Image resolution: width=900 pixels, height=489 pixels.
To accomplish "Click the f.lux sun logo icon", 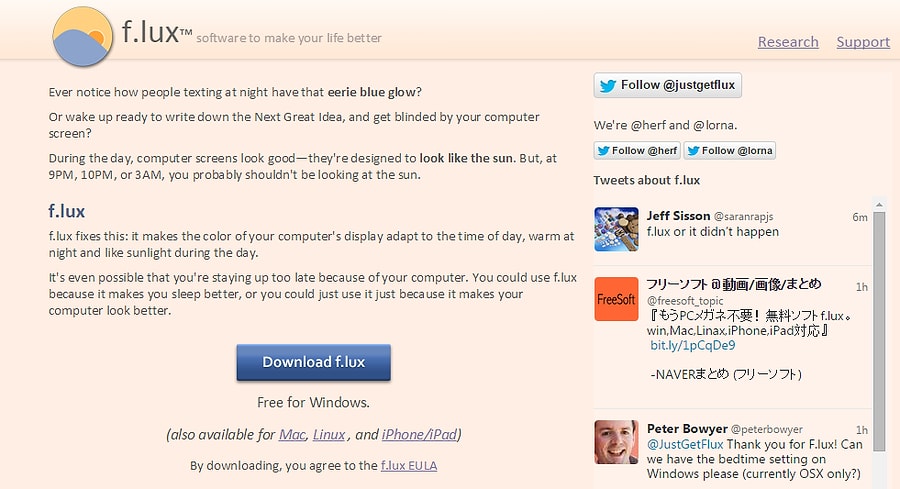I will 83,36.
